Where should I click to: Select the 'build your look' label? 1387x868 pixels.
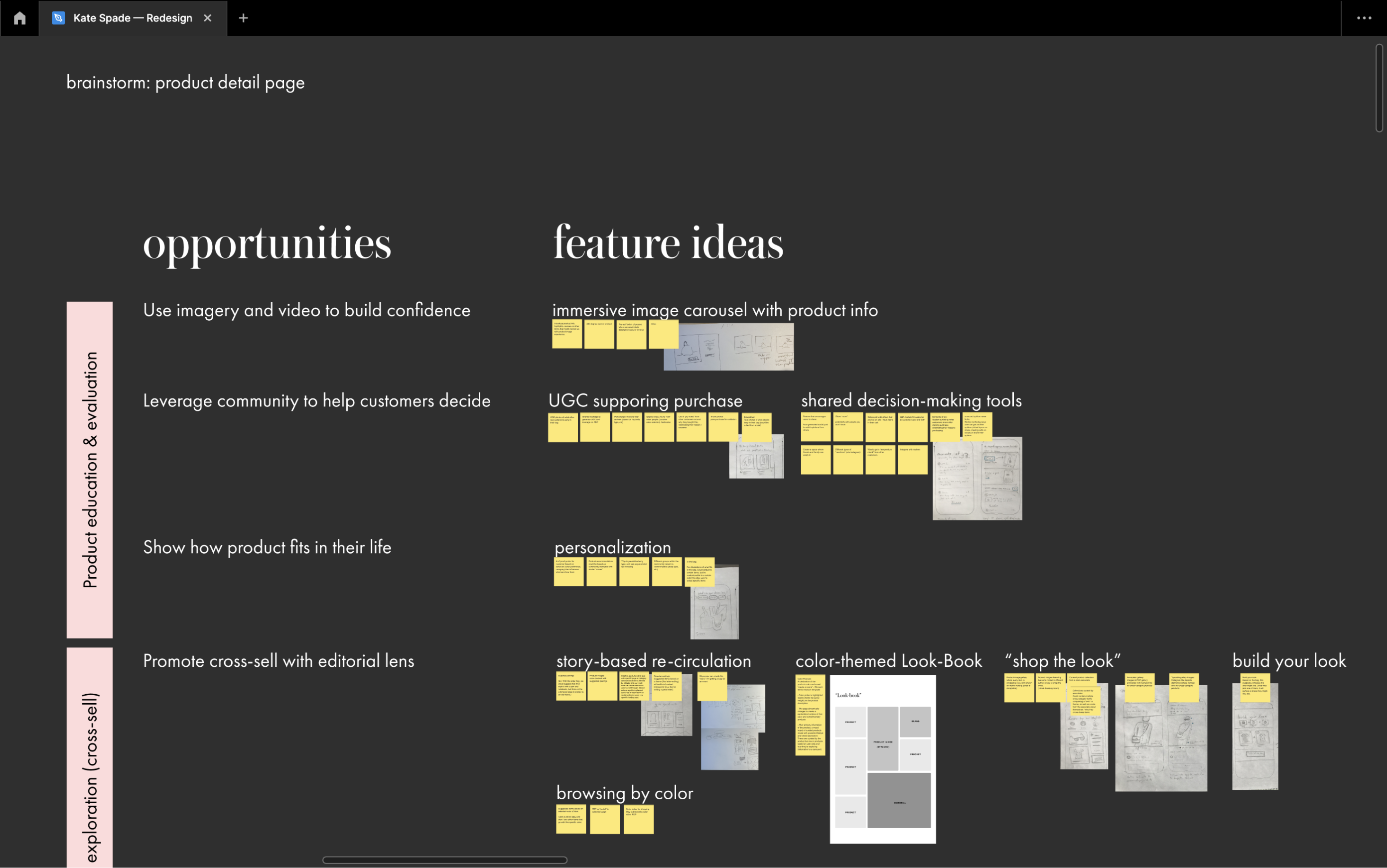pyautogui.click(x=1289, y=661)
